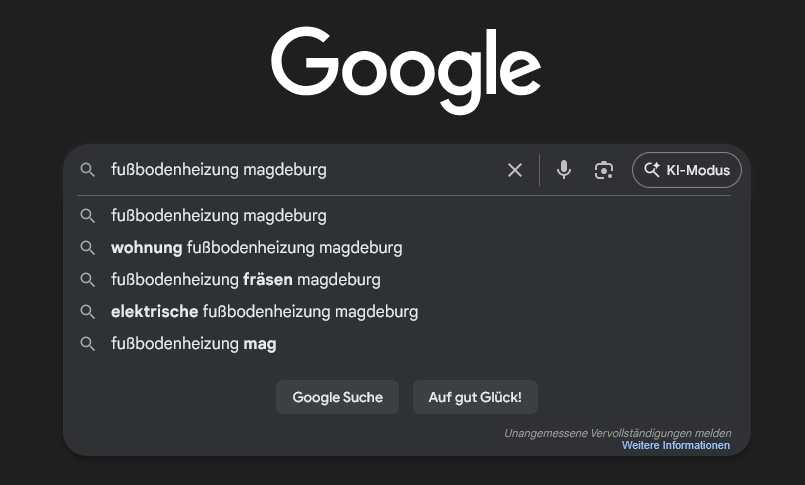
Task: Click the magnifier icon beside "wohnung fußbodenheizung magdeburg"
Action: click(x=88, y=247)
